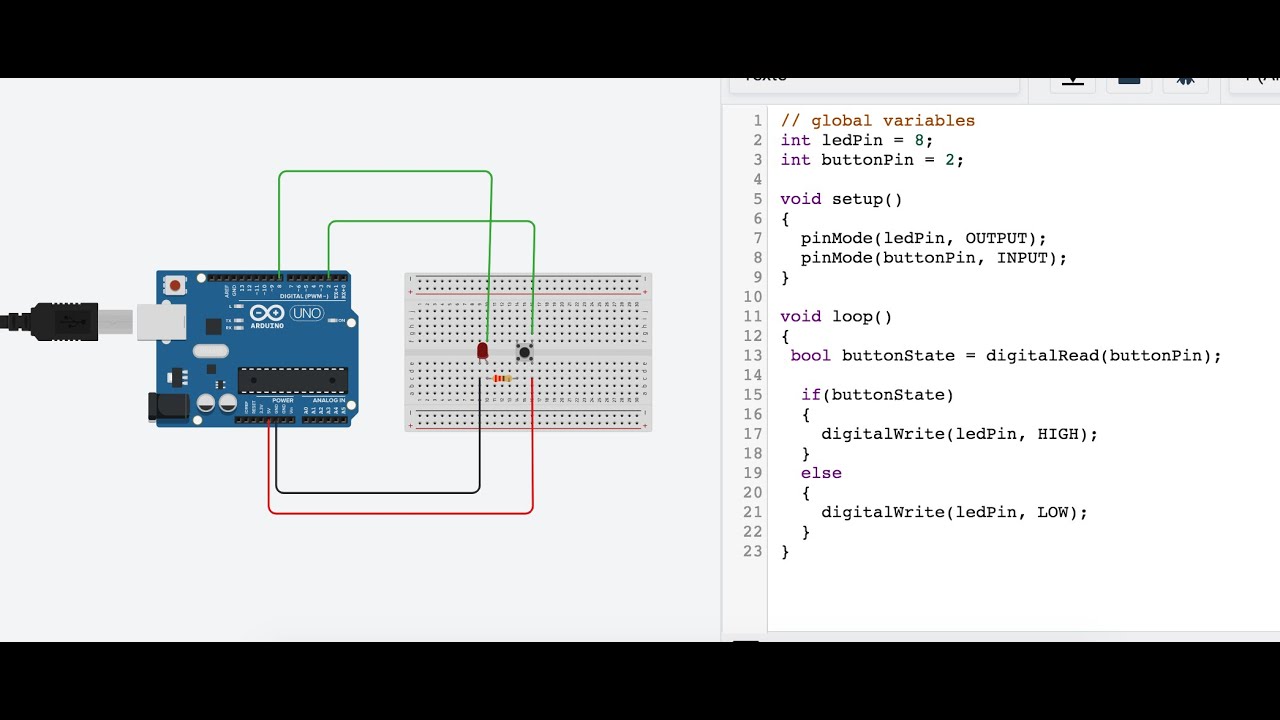Click the 'int buttonPin = 2;' line
This screenshot has width=1280, height=720.
click(x=873, y=160)
